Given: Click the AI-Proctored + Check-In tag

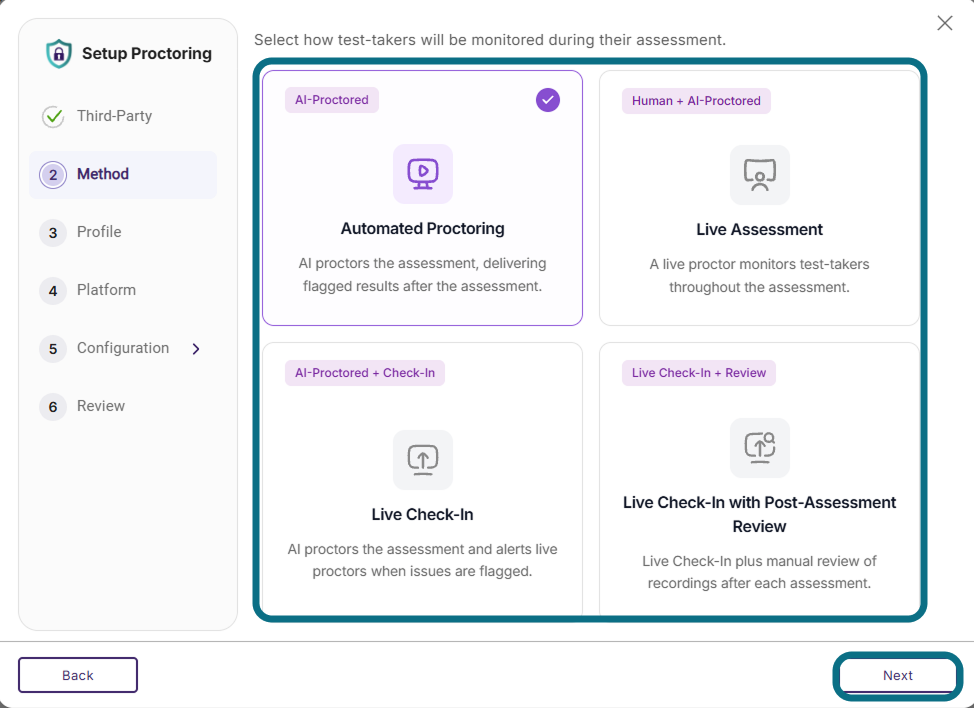Looking at the screenshot, I should pos(365,373).
